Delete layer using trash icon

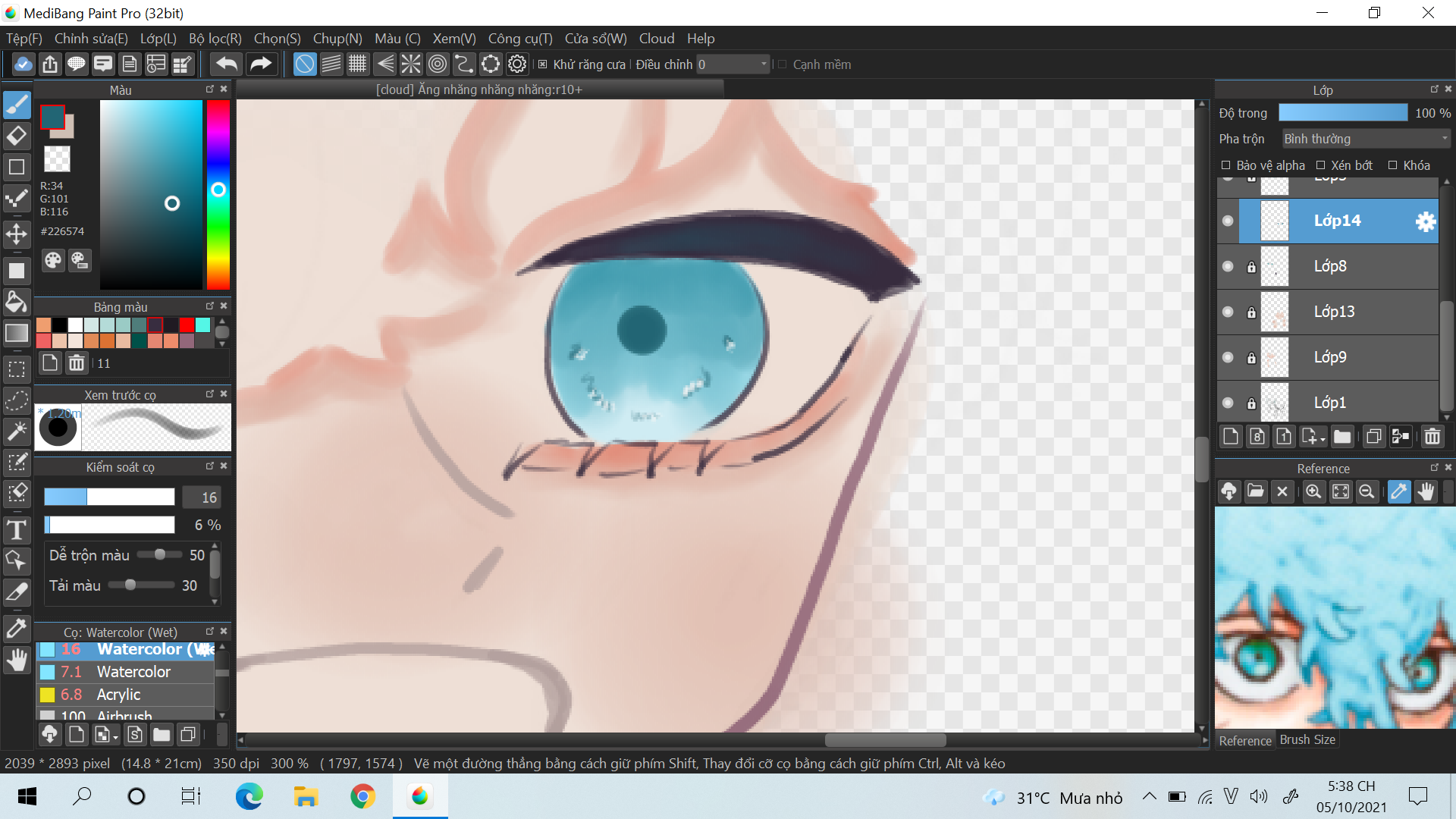point(1432,437)
